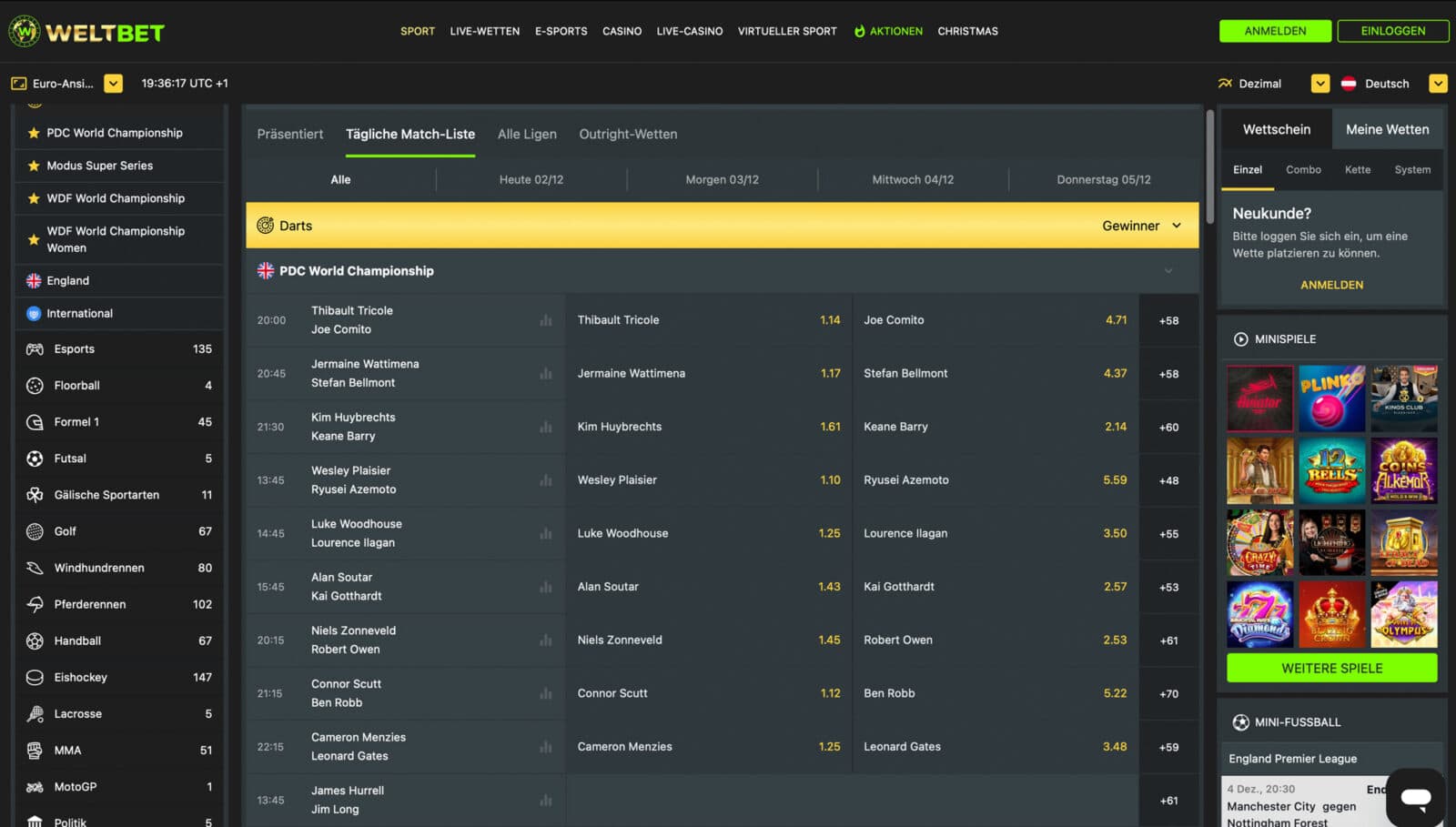Open Live-Wetten in the top menu
Image resolution: width=1456 pixels, height=827 pixels.
click(x=485, y=31)
